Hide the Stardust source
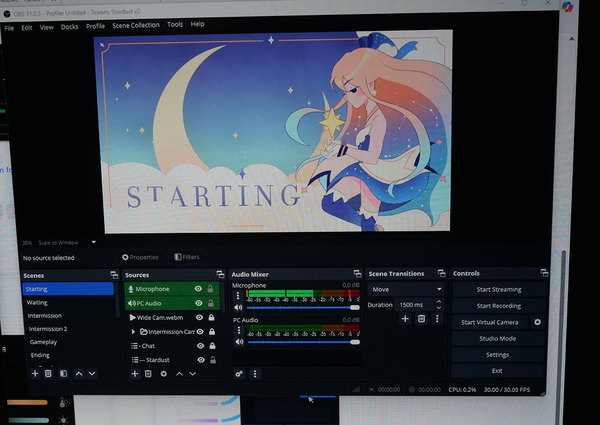Viewport: 600px width, 425px height. [x=201, y=360]
